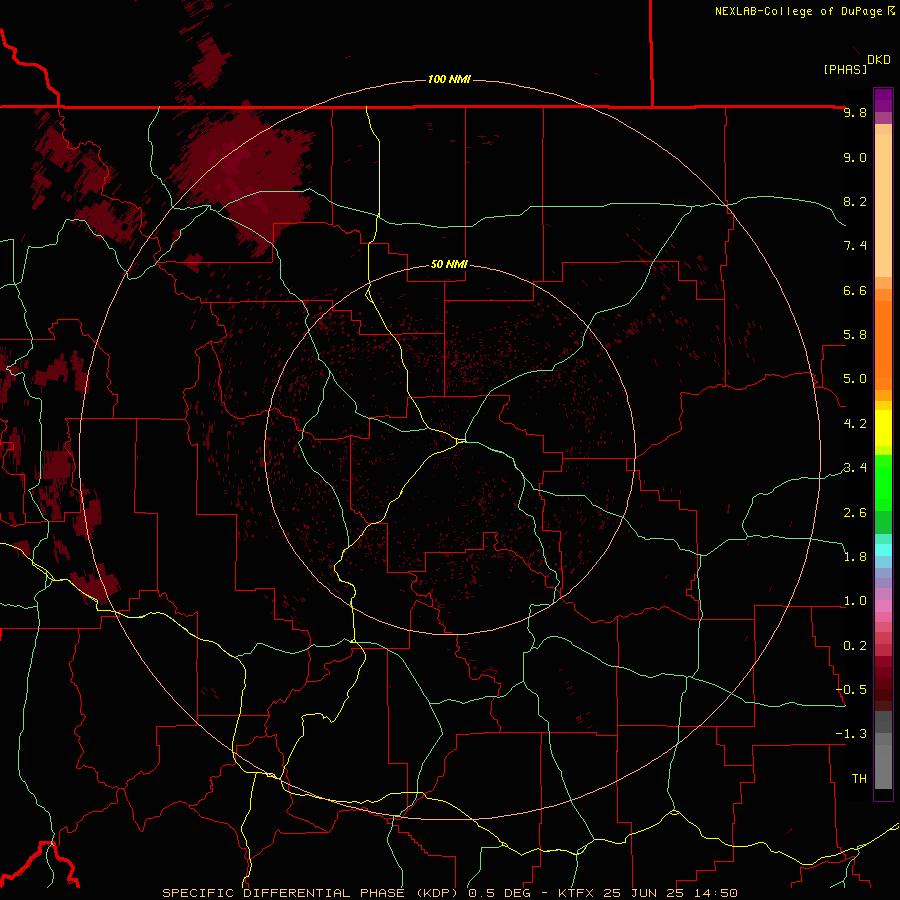Click the 4.2 value on color scale

pyautogui.click(x=855, y=424)
